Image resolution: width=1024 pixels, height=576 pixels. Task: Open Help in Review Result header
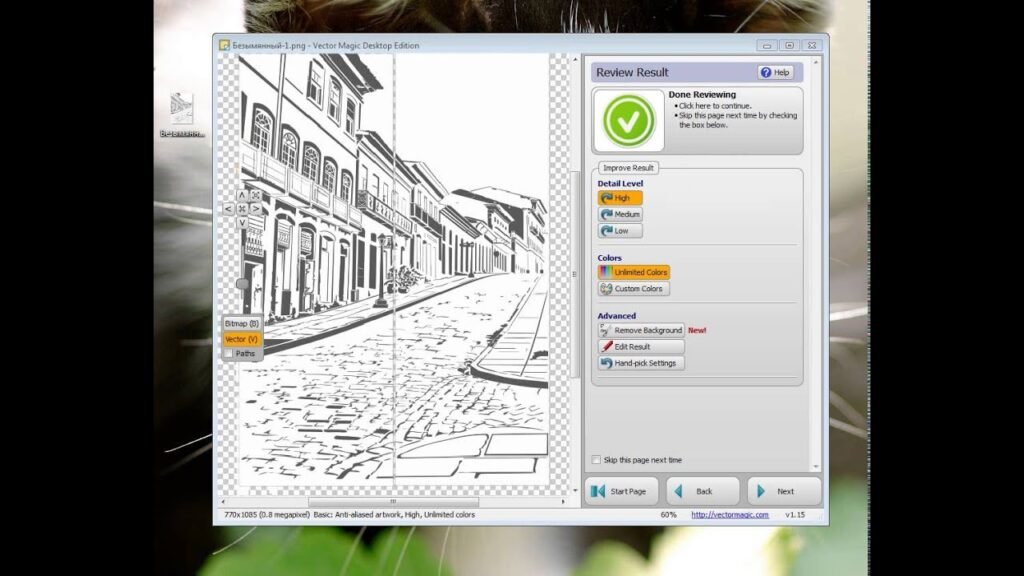click(775, 72)
